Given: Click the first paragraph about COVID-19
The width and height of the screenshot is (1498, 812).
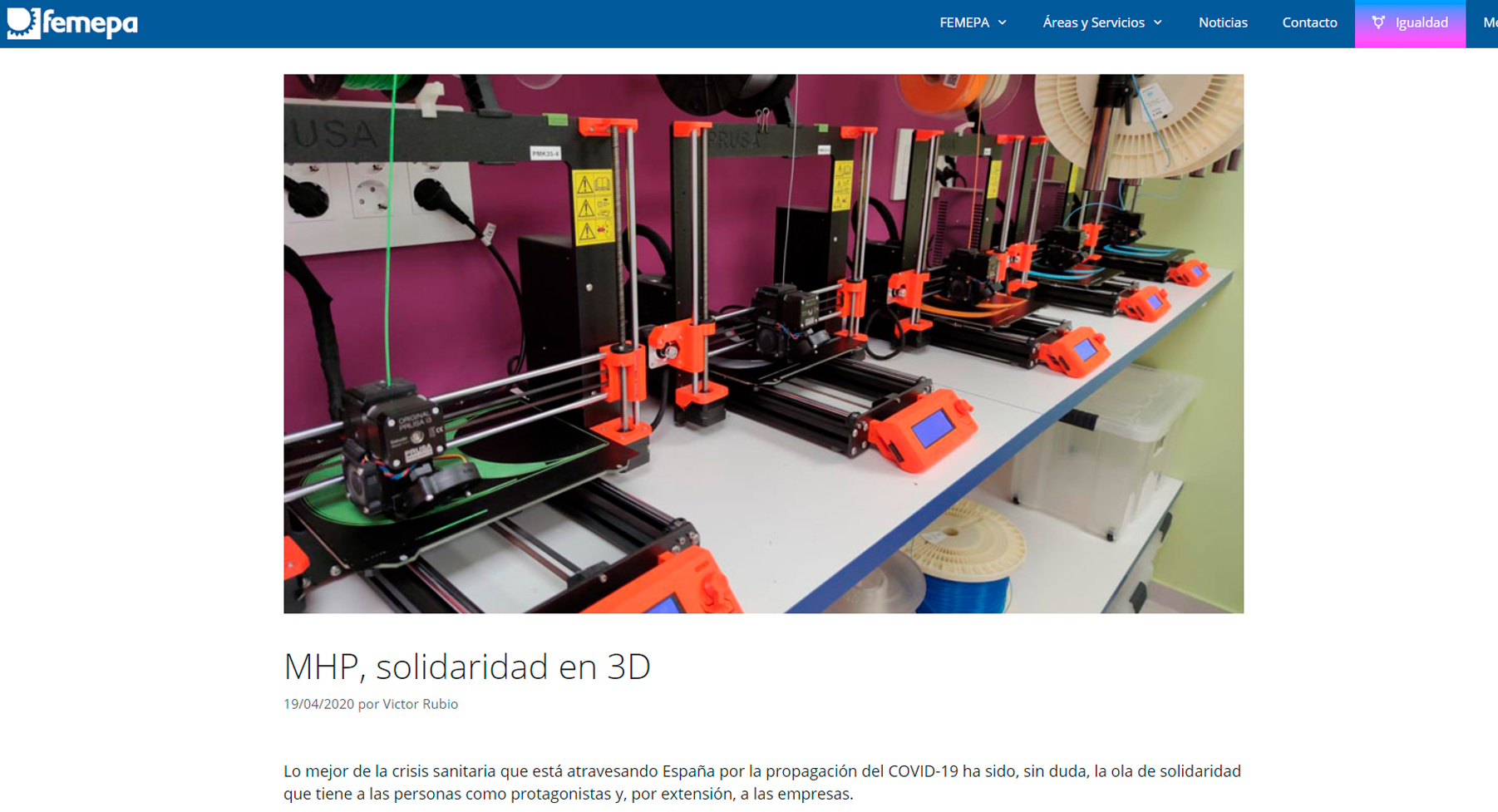Looking at the screenshot, I should 761,782.
